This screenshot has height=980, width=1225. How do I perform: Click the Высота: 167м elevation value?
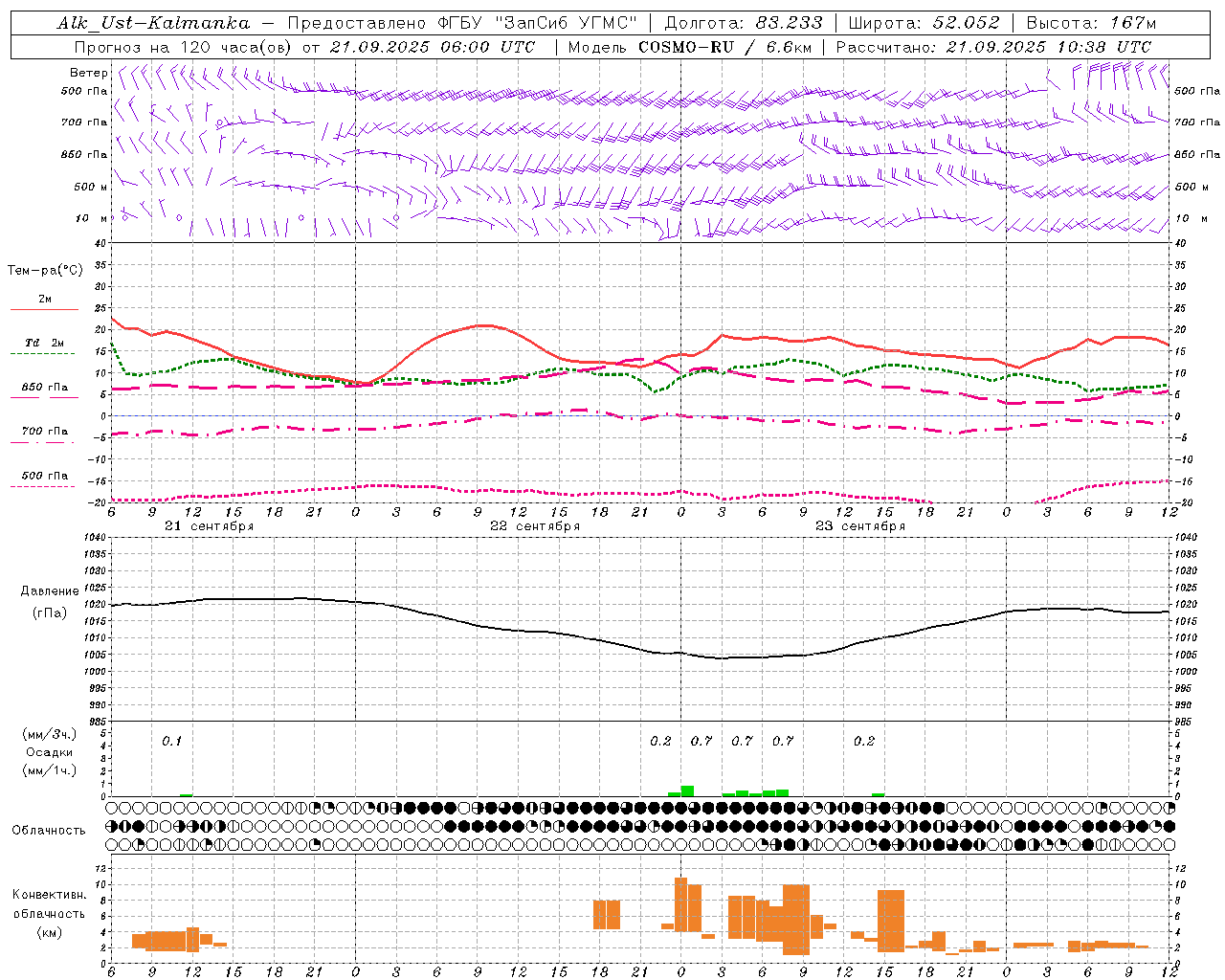point(1091,23)
